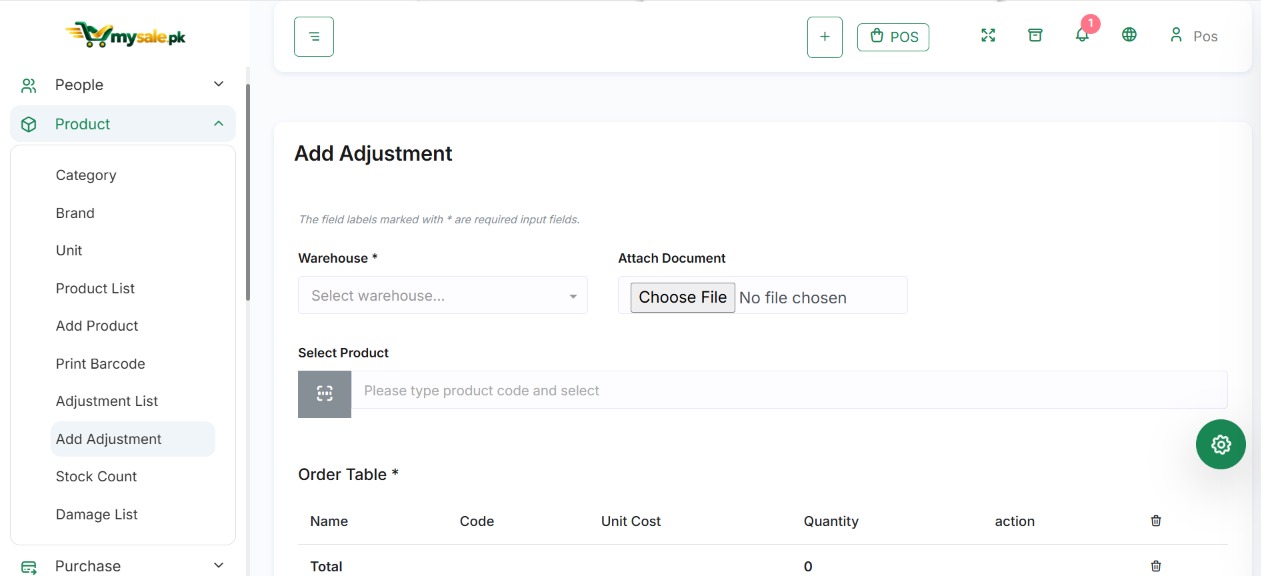Open Adjustment List in sidebar
Viewport: 1261px width, 576px height.
(107, 401)
